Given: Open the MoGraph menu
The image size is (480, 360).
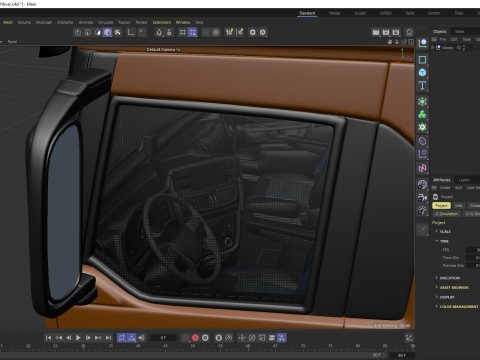Looking at the screenshot, I should [x=44, y=22].
